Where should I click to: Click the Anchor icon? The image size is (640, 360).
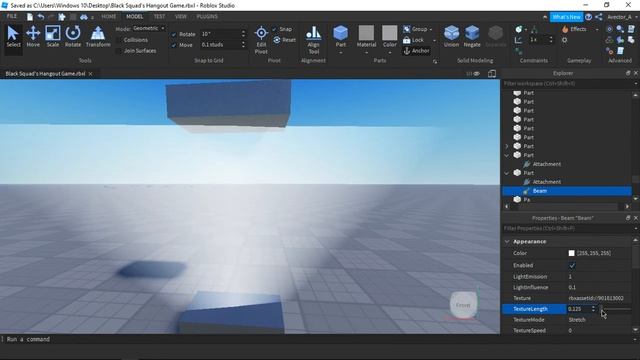pos(407,51)
